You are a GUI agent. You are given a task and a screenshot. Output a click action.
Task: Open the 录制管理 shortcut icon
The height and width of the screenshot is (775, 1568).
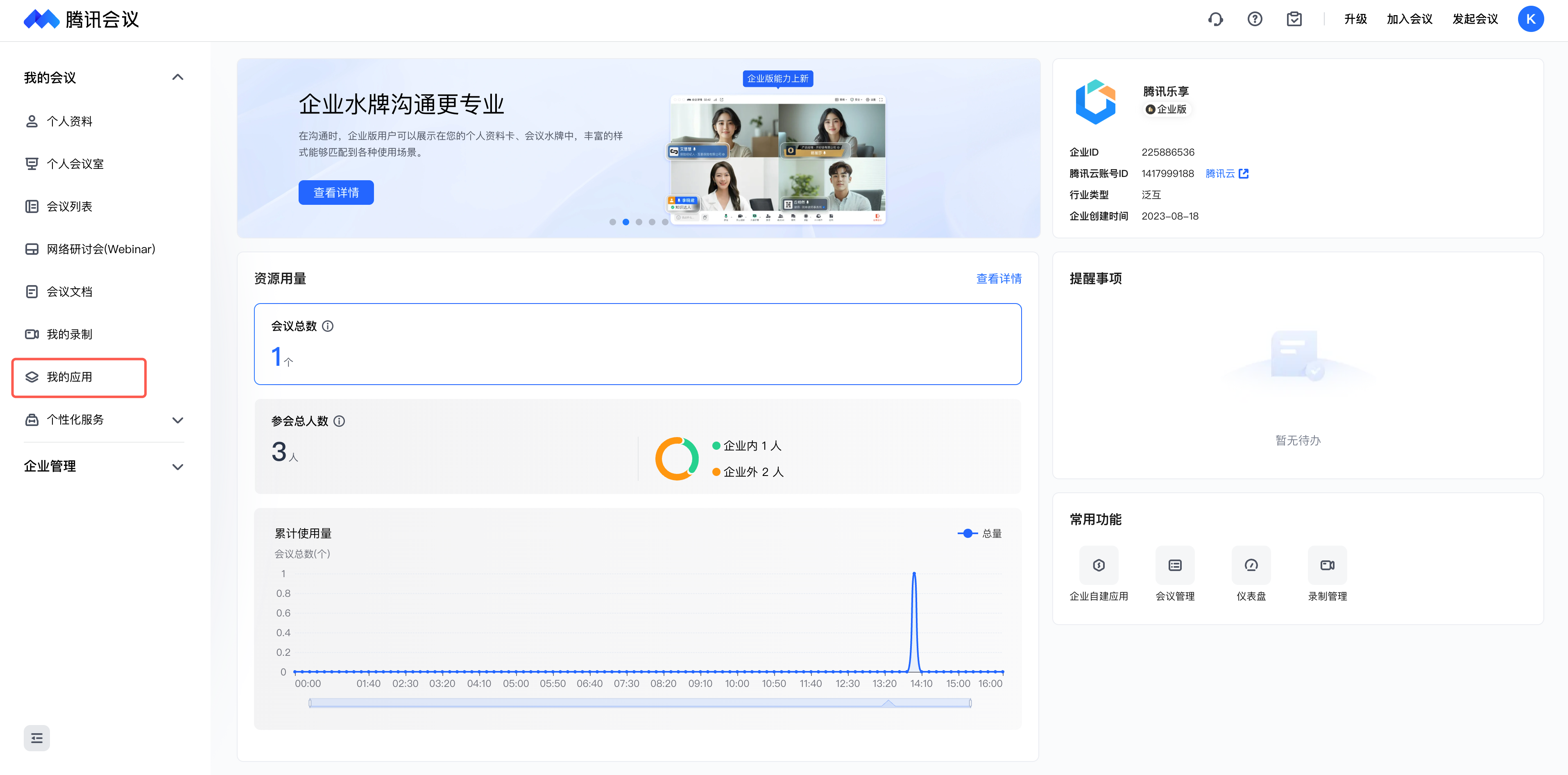click(1327, 565)
